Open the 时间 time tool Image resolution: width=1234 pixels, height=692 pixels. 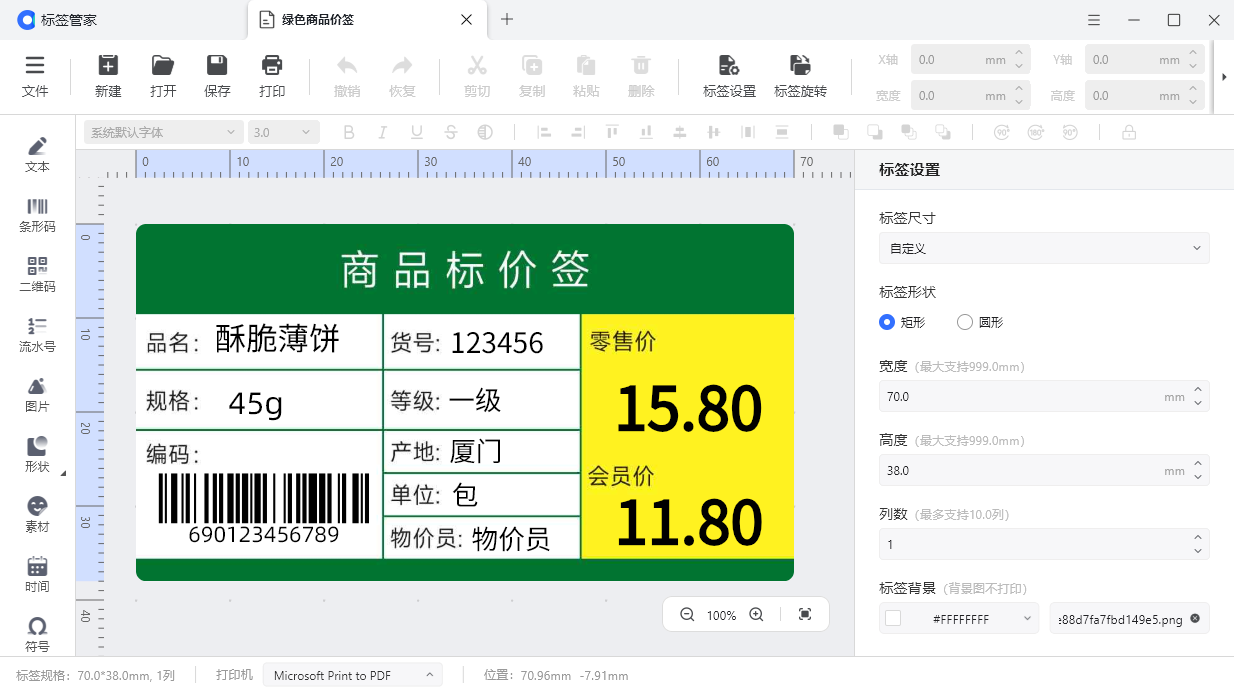[37, 572]
